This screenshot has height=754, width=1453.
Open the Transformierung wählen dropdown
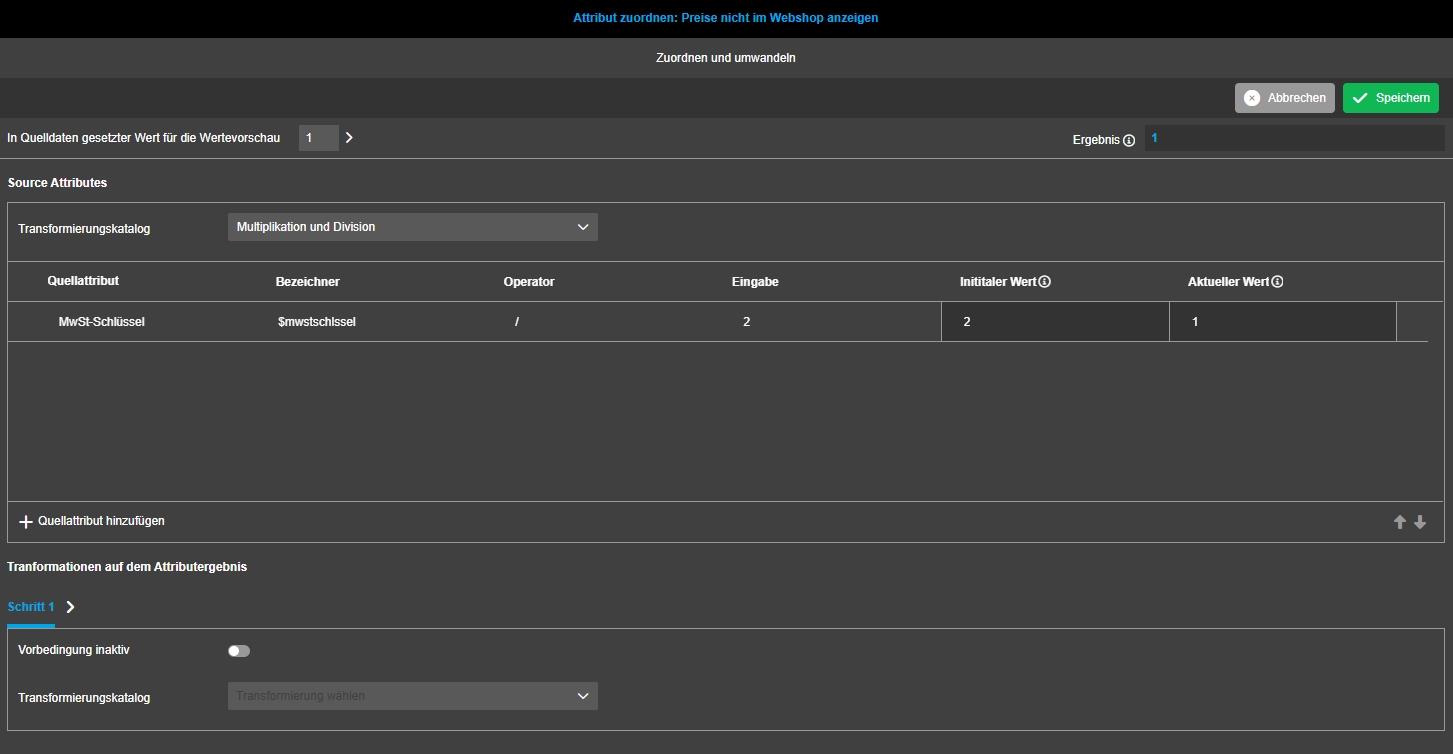tap(412, 696)
